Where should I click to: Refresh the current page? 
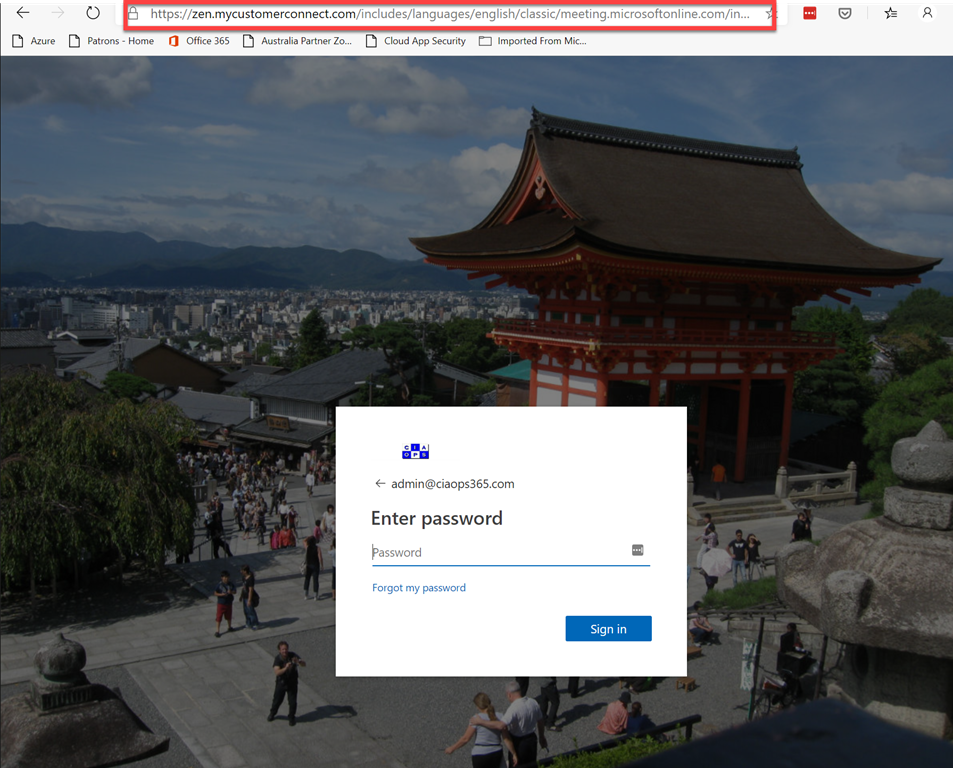coord(93,13)
